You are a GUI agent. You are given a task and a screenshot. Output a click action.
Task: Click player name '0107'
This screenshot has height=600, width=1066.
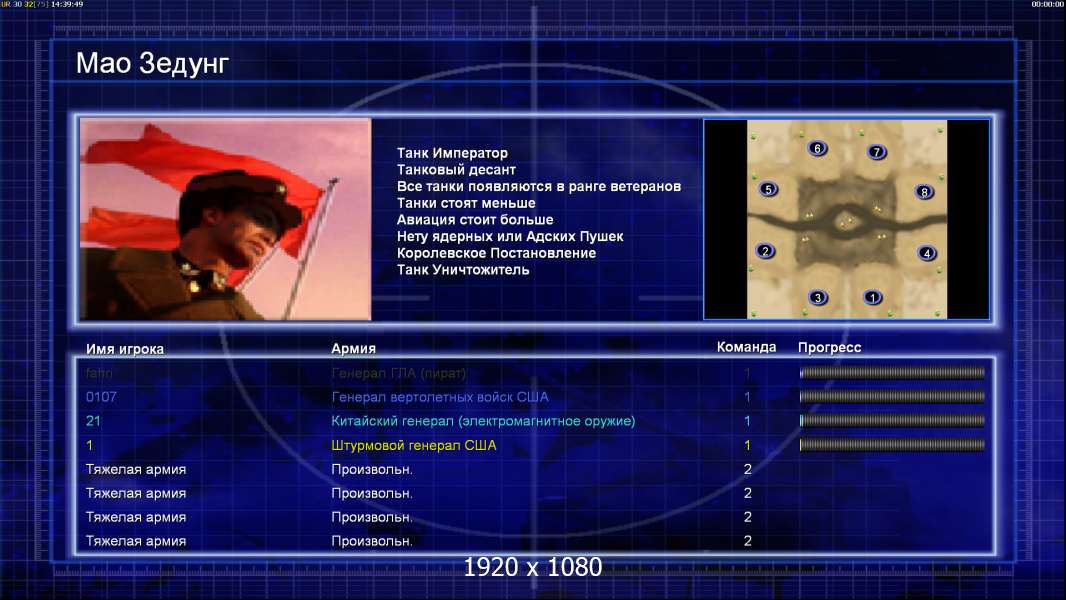click(x=101, y=397)
